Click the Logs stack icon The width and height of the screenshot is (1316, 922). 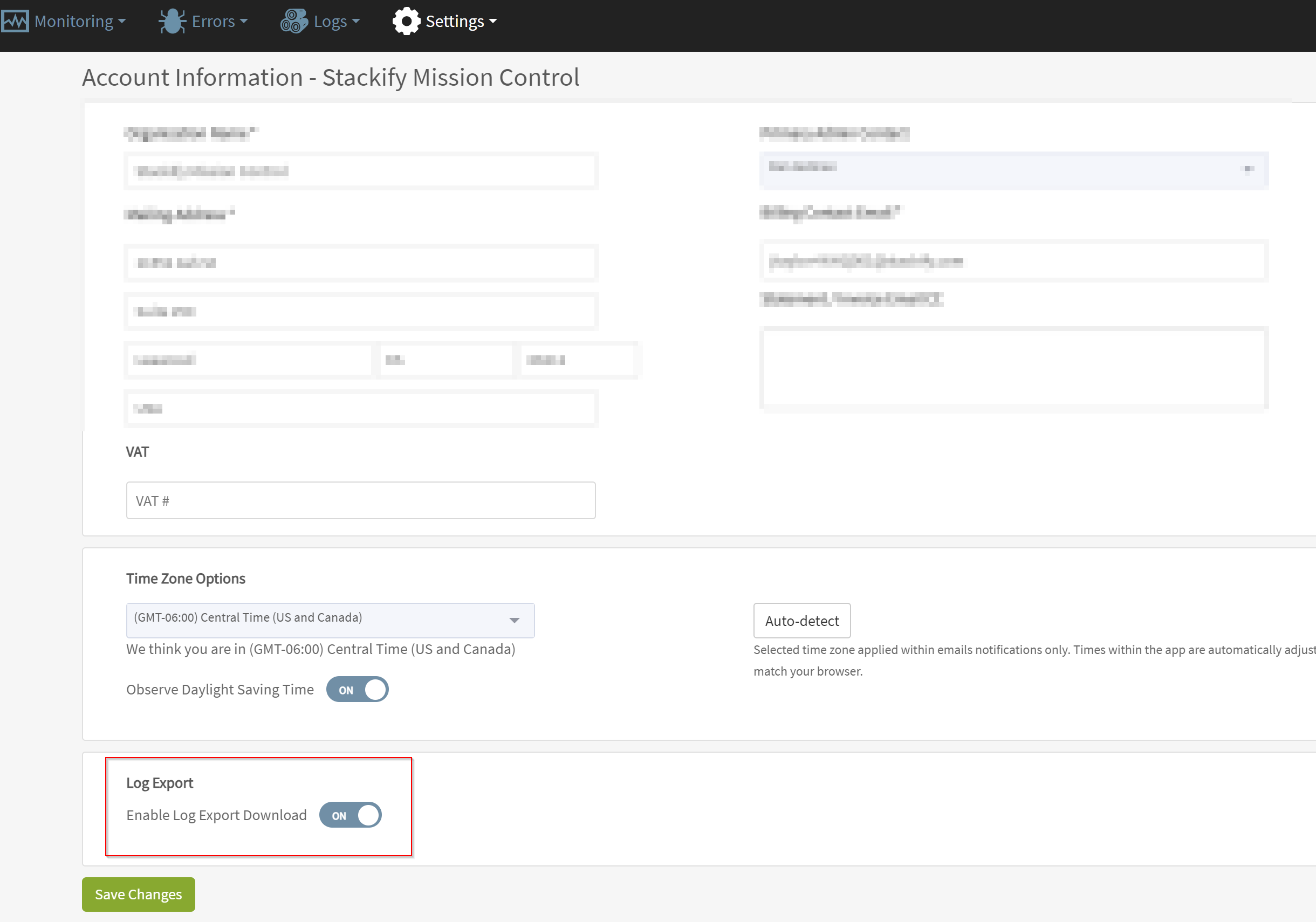pyautogui.click(x=294, y=21)
